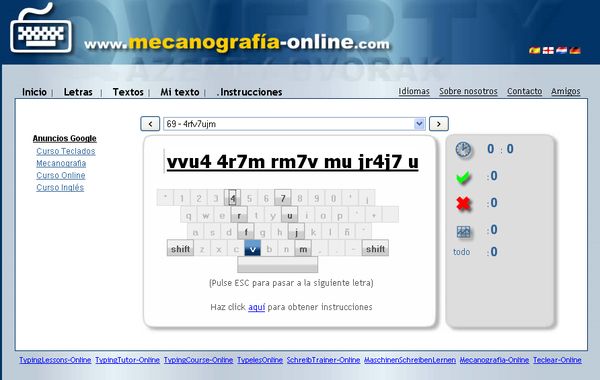600x380 pixels.
Task: Open the Inicio menu item
Action: [34, 92]
